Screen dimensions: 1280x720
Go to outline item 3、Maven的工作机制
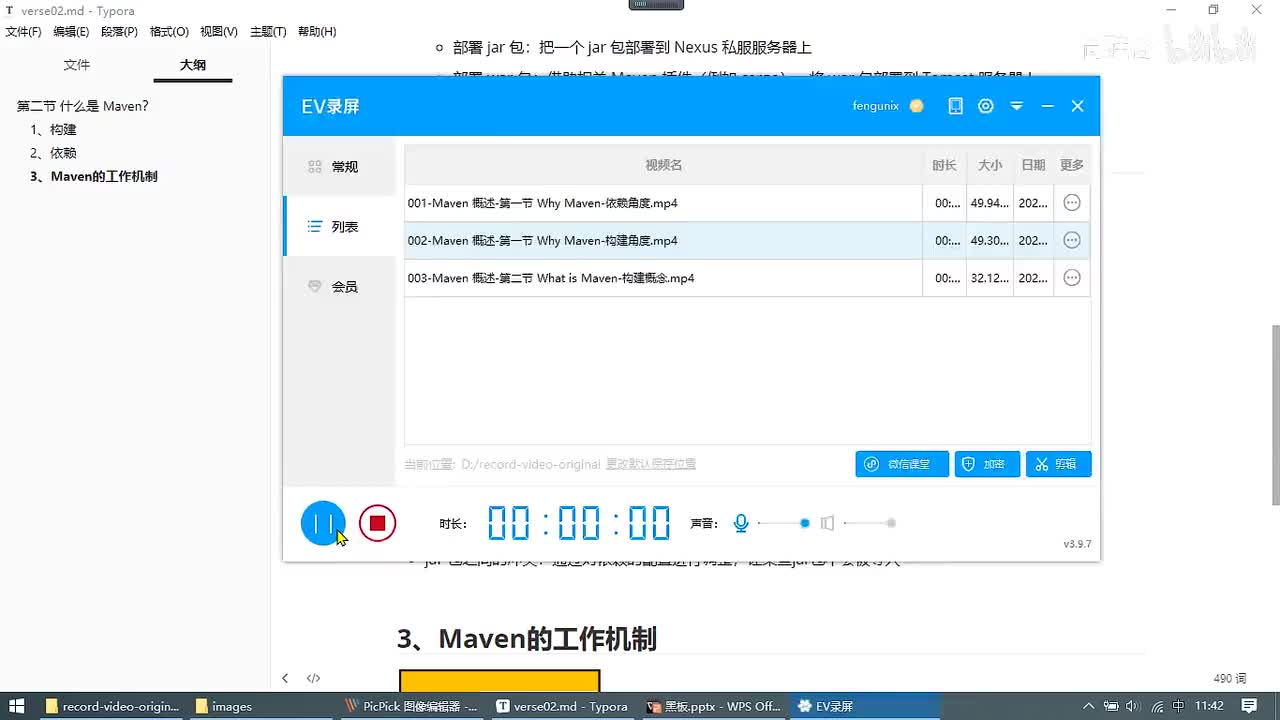click(93, 177)
